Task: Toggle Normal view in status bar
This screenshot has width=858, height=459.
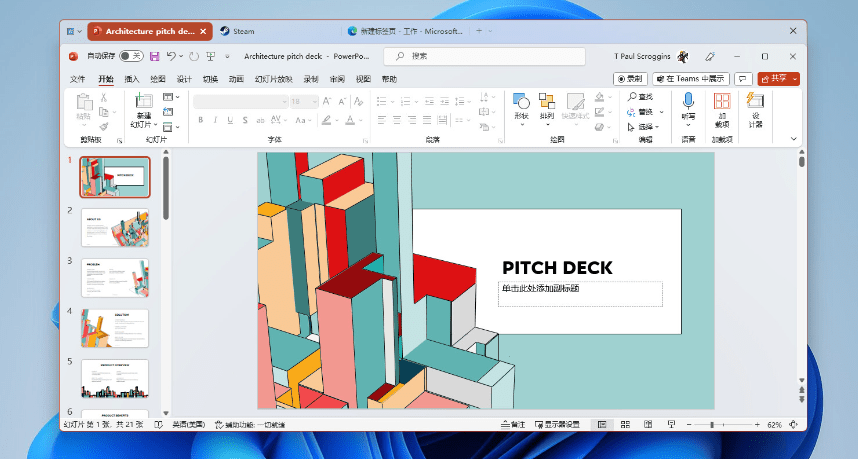Action: (602, 424)
